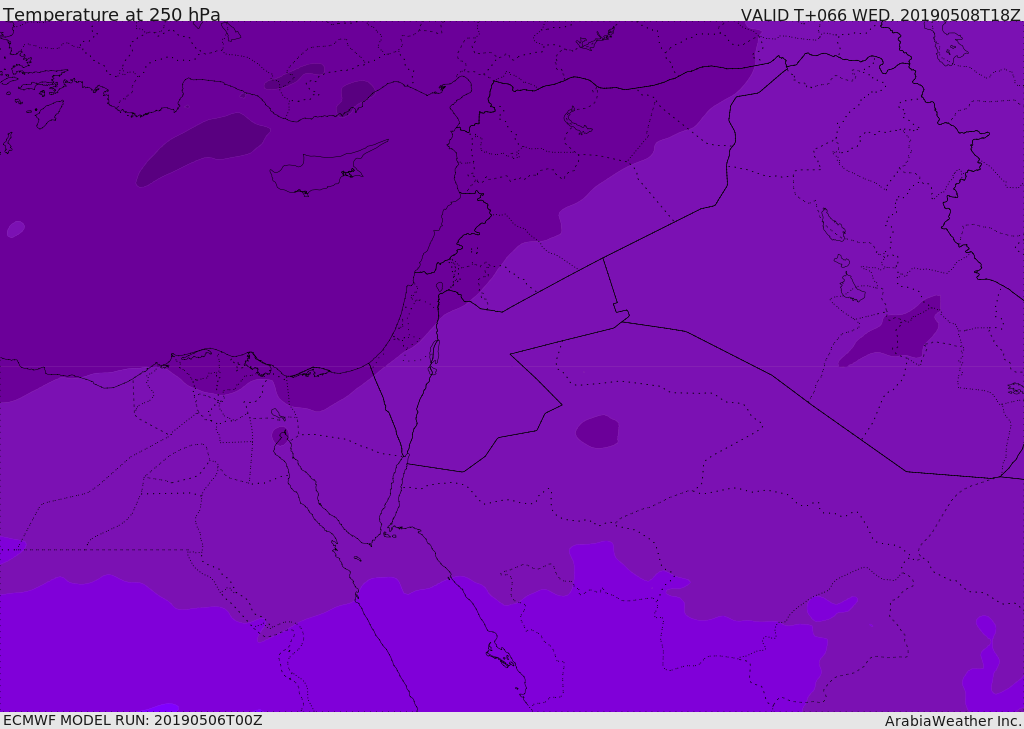The height and width of the screenshot is (729, 1024).
Task: Click the "ECMWF MODEL RUN: 20190506T00Z" text
Action: [132, 720]
